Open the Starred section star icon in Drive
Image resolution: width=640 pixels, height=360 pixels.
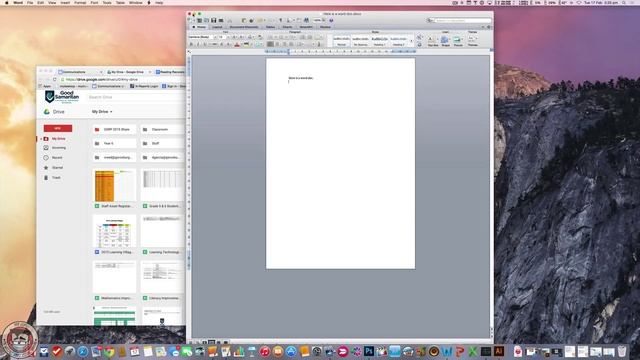[x=46, y=167]
